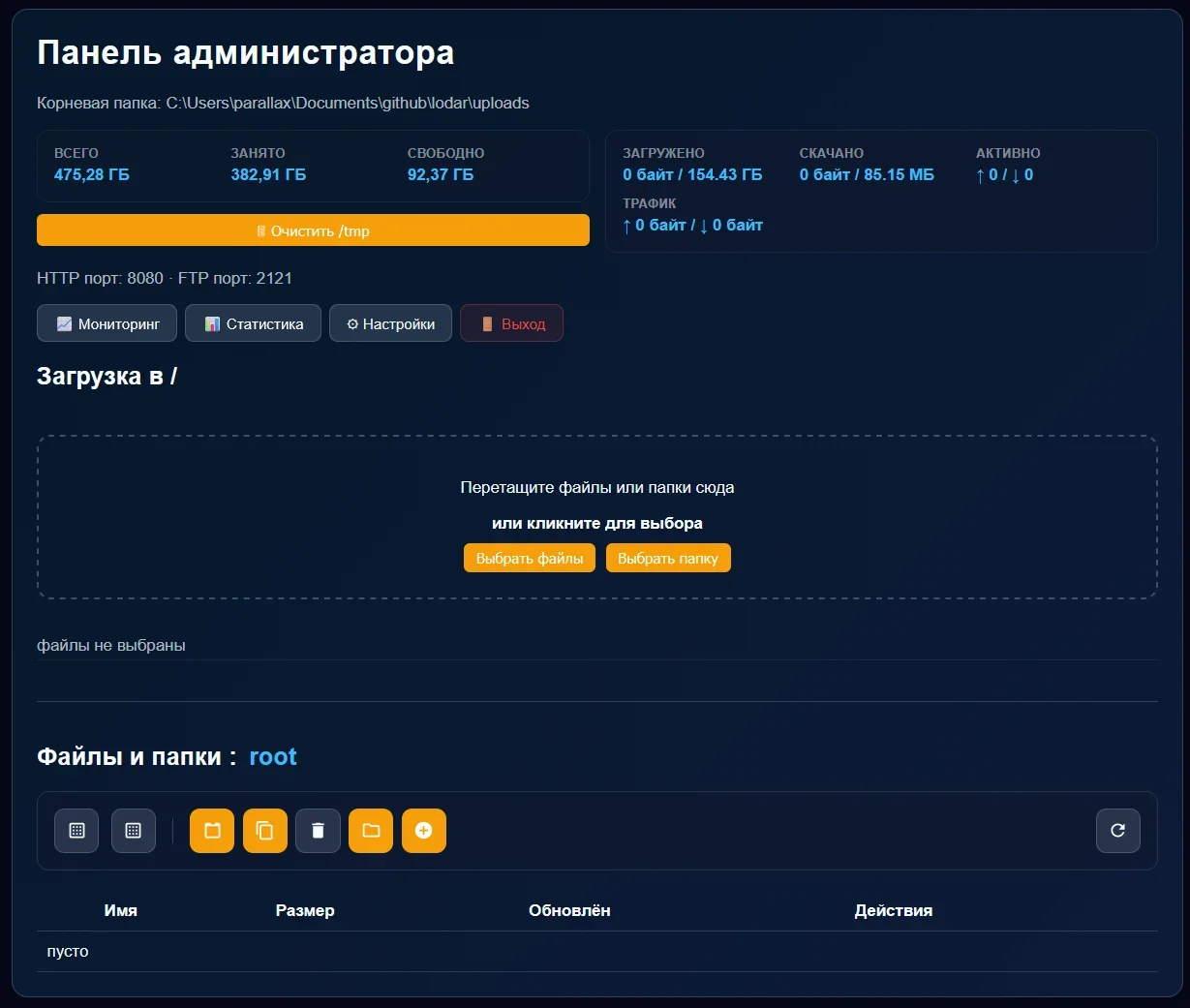
Task: Click the 'пусто' empty table row
Action: coord(597,951)
